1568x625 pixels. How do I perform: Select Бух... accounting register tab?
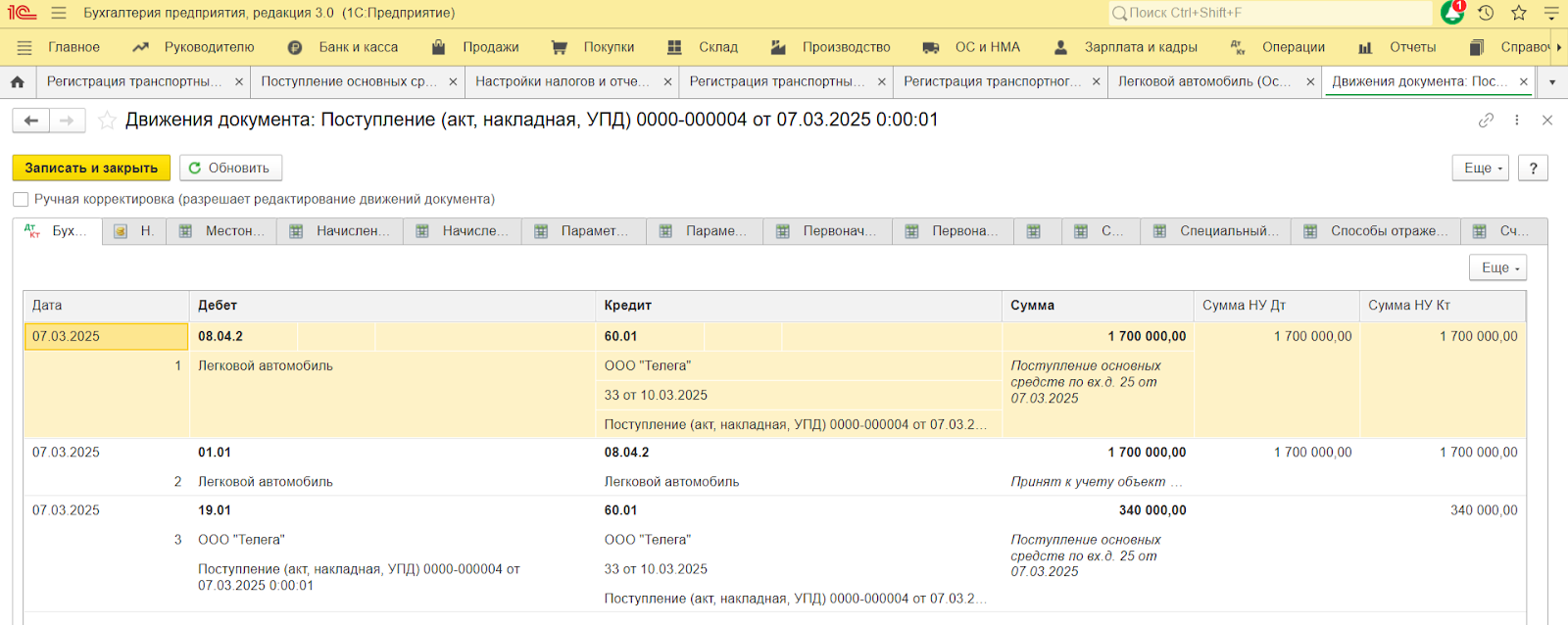[x=59, y=231]
